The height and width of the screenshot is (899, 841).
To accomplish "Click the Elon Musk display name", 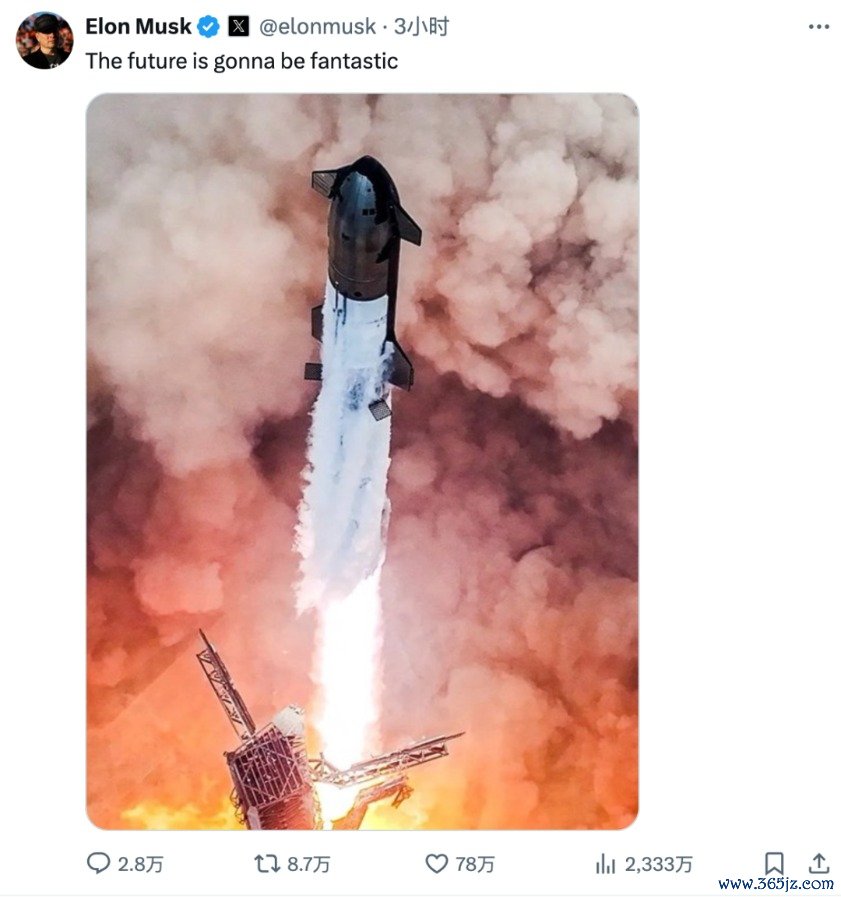I will [138, 27].
